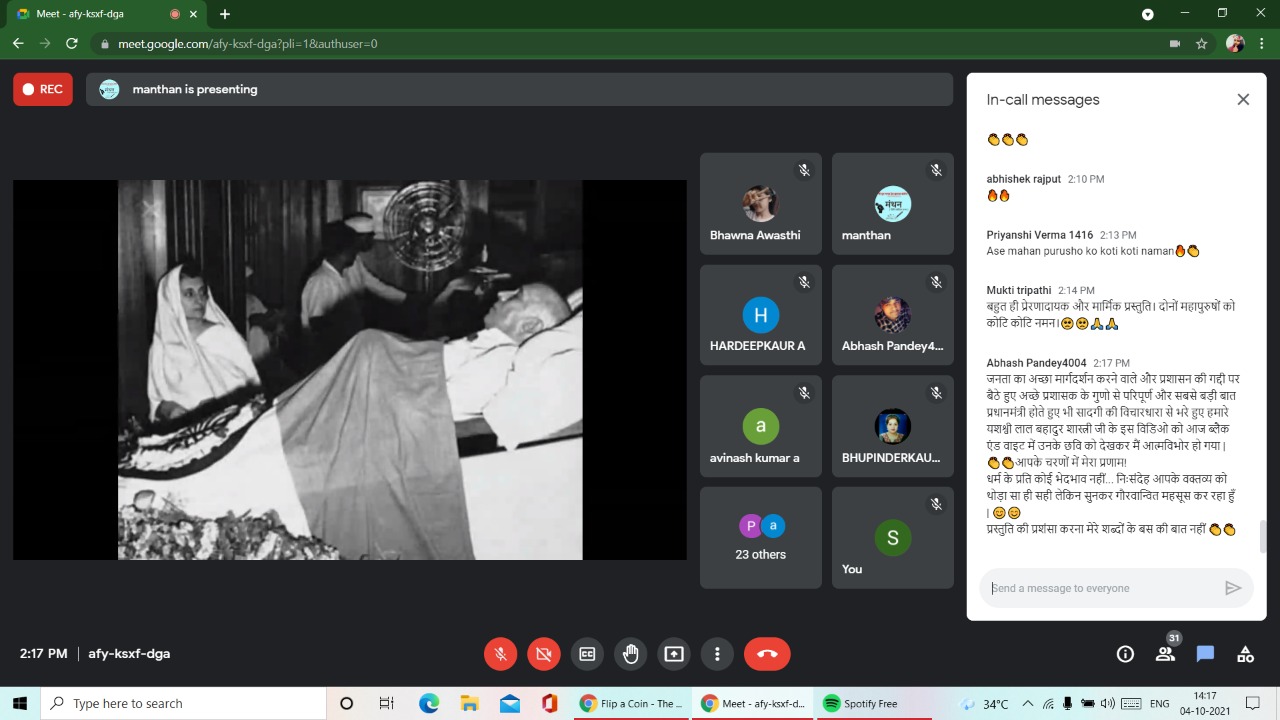This screenshot has height=720, width=1280.
Task: Focus the Send a message input field
Action: 1098,588
